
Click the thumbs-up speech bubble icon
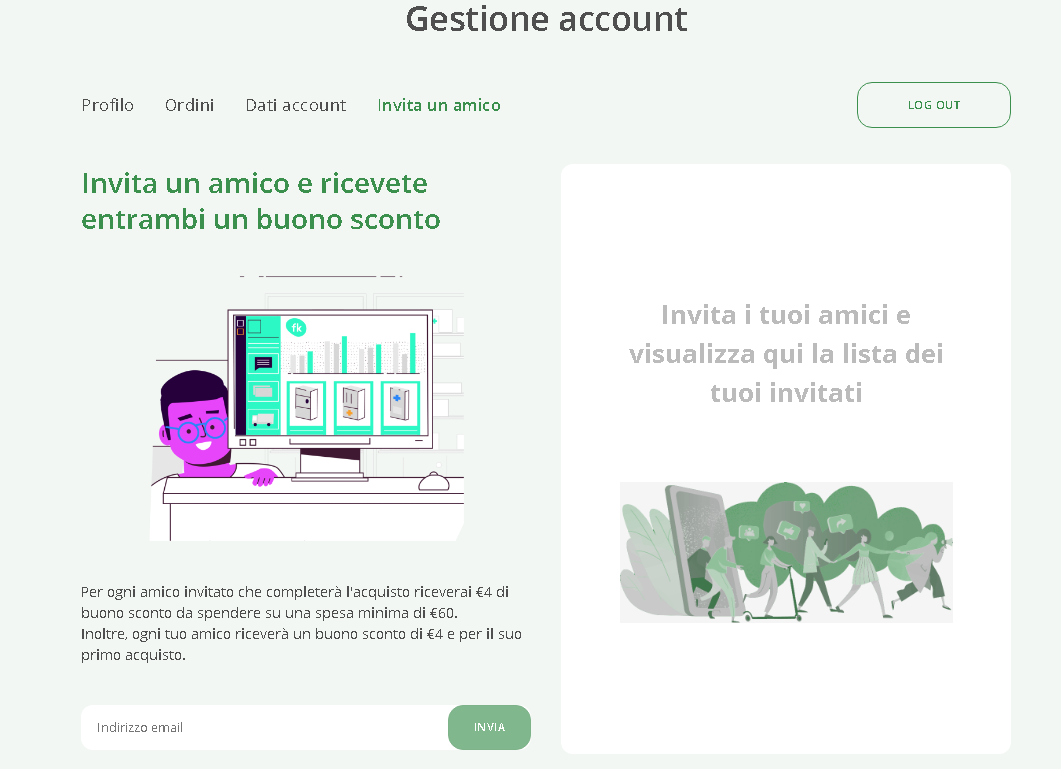[x=789, y=531]
